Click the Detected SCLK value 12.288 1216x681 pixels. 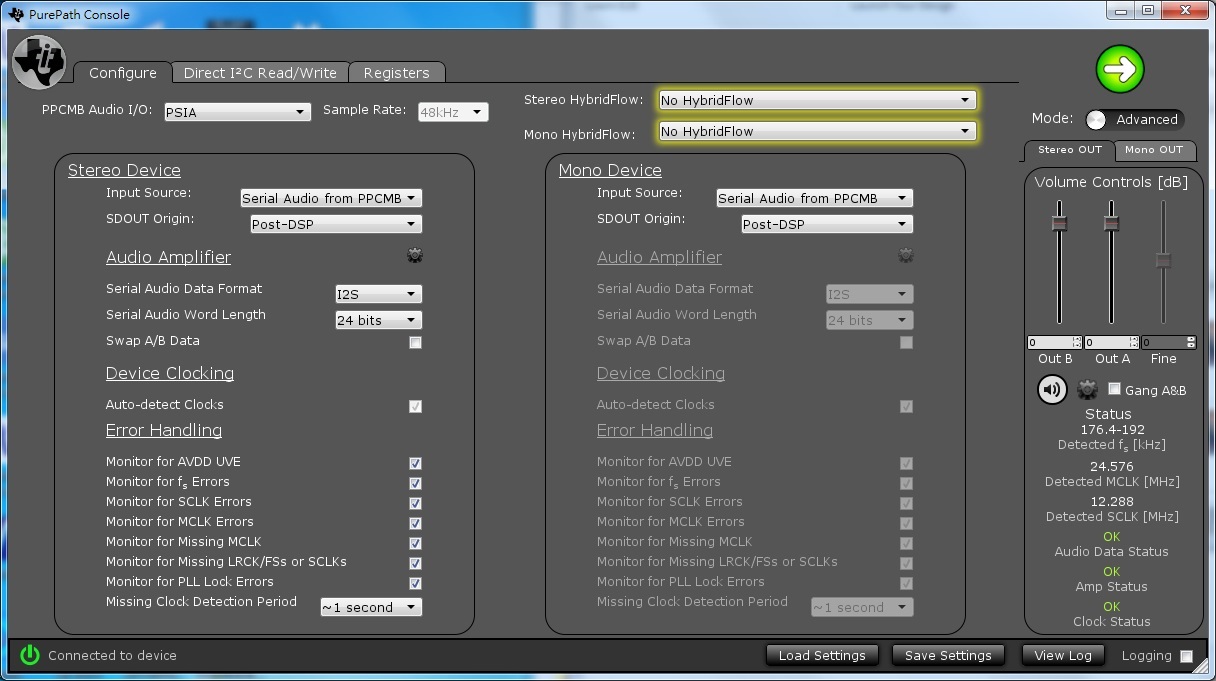pos(1111,502)
